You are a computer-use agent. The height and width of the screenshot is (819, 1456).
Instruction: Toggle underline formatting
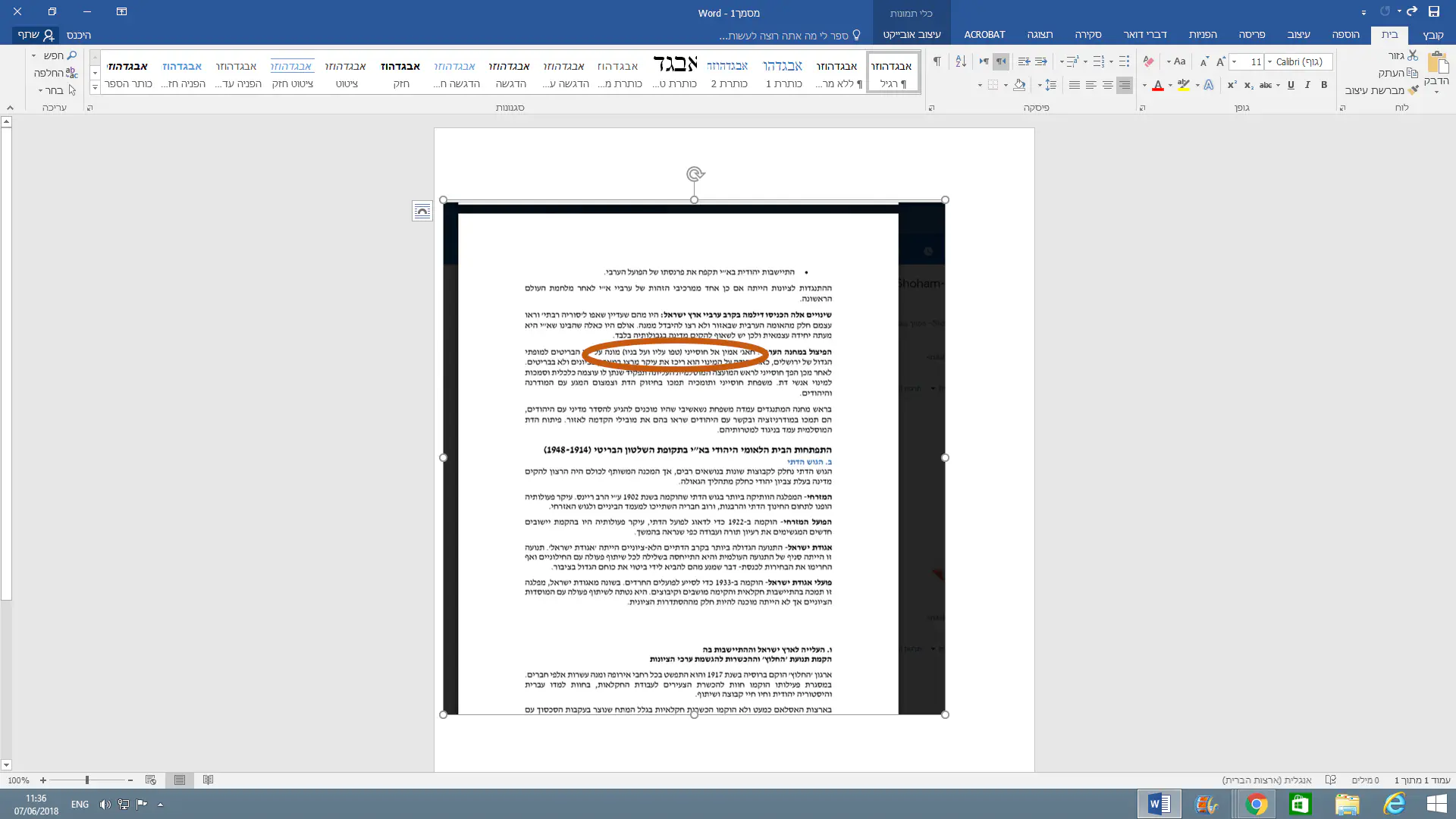(1291, 85)
